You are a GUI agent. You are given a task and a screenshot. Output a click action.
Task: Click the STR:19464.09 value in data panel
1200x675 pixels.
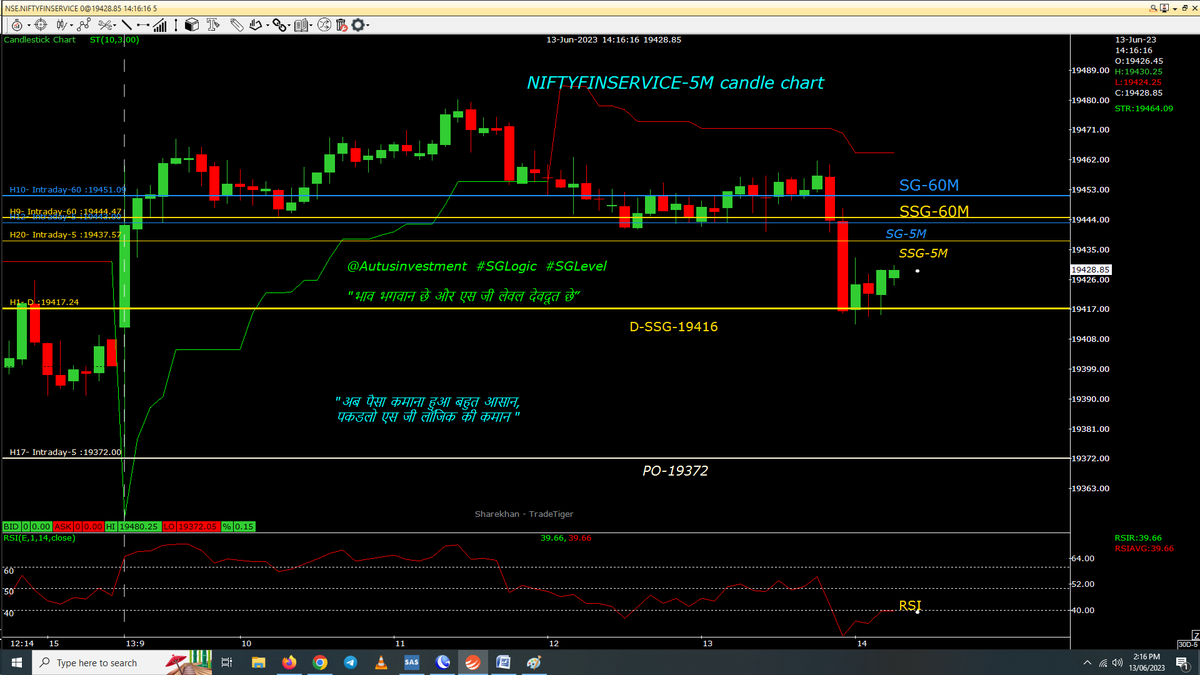point(1143,108)
